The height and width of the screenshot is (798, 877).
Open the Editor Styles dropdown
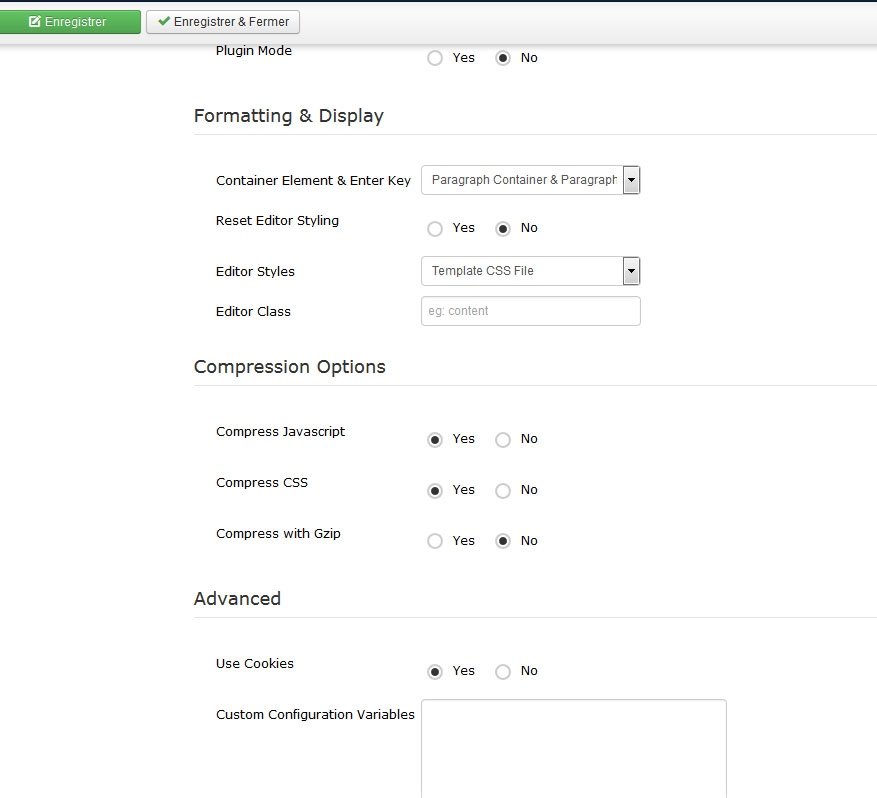[x=530, y=271]
